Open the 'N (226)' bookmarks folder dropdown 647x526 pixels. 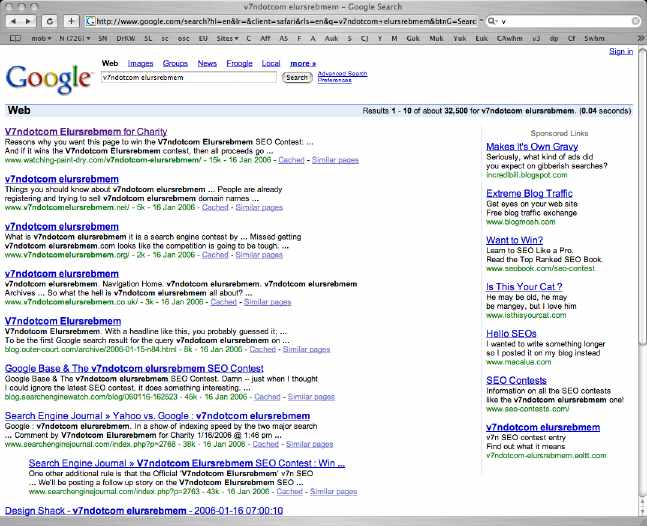tap(74, 38)
